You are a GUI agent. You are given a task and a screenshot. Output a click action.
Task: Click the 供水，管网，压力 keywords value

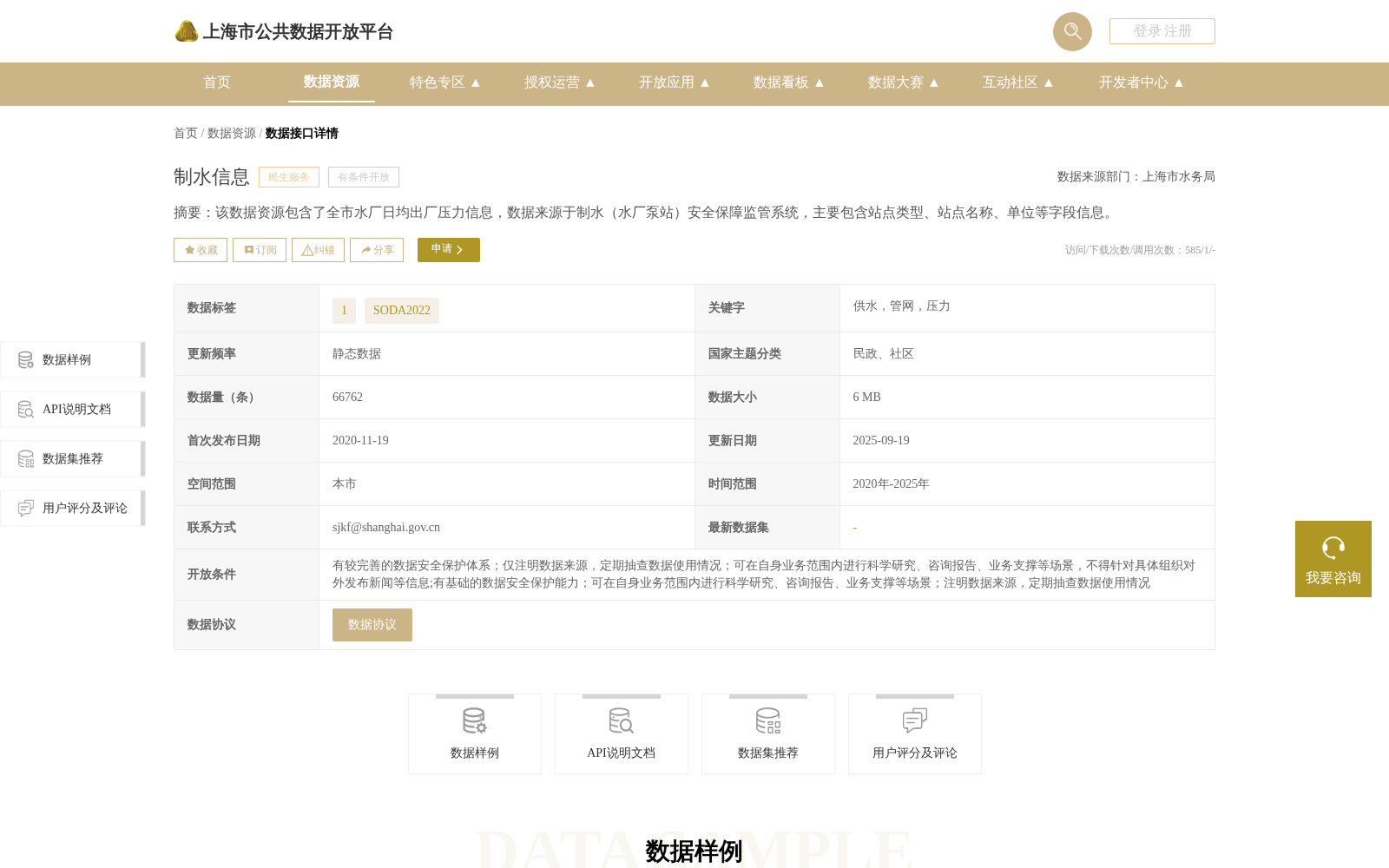pyautogui.click(x=901, y=306)
